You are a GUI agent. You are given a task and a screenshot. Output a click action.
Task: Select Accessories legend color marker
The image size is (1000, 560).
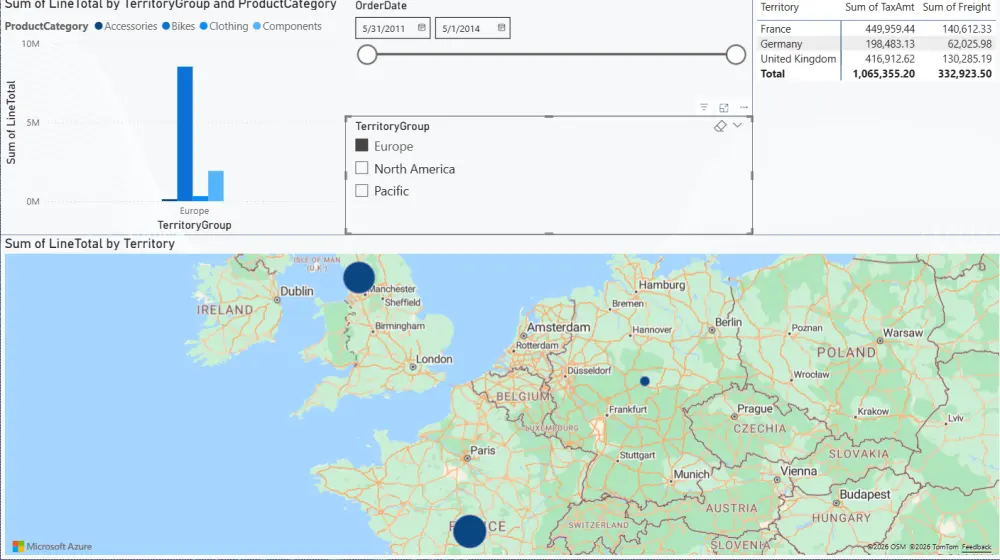coord(98,26)
